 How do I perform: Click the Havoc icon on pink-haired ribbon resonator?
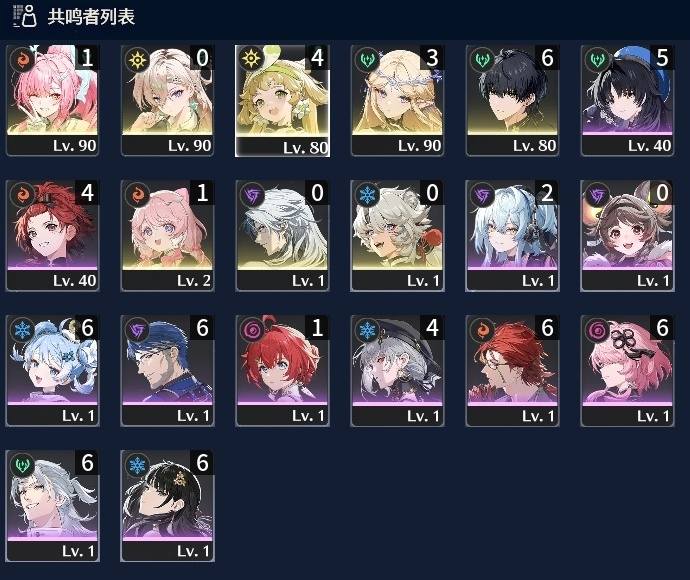597,329
